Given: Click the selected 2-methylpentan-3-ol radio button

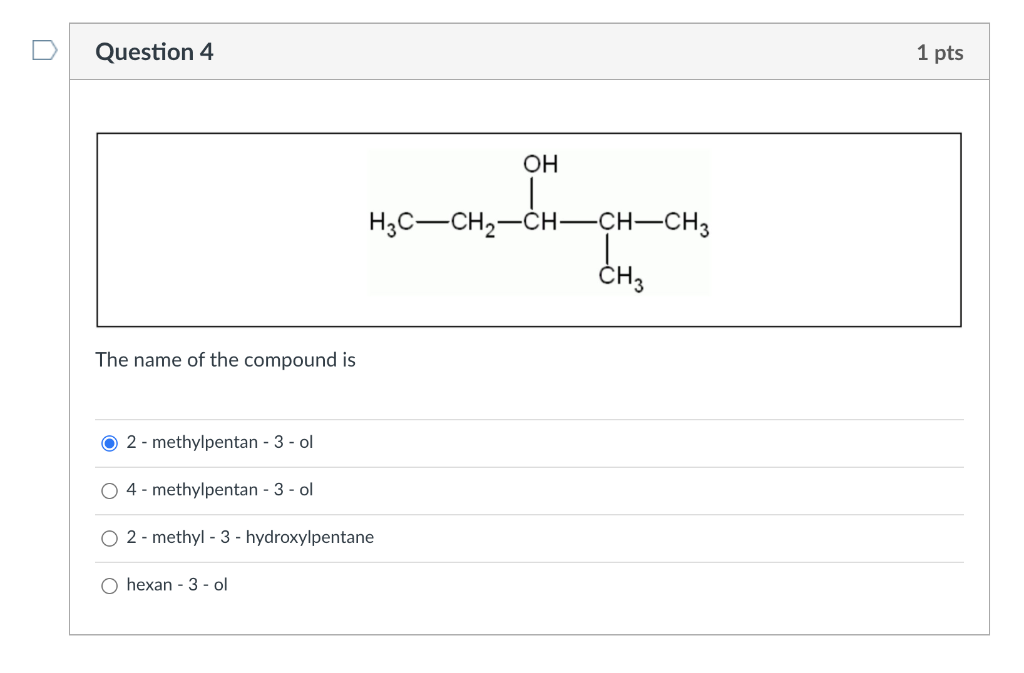Looking at the screenshot, I should [x=109, y=442].
